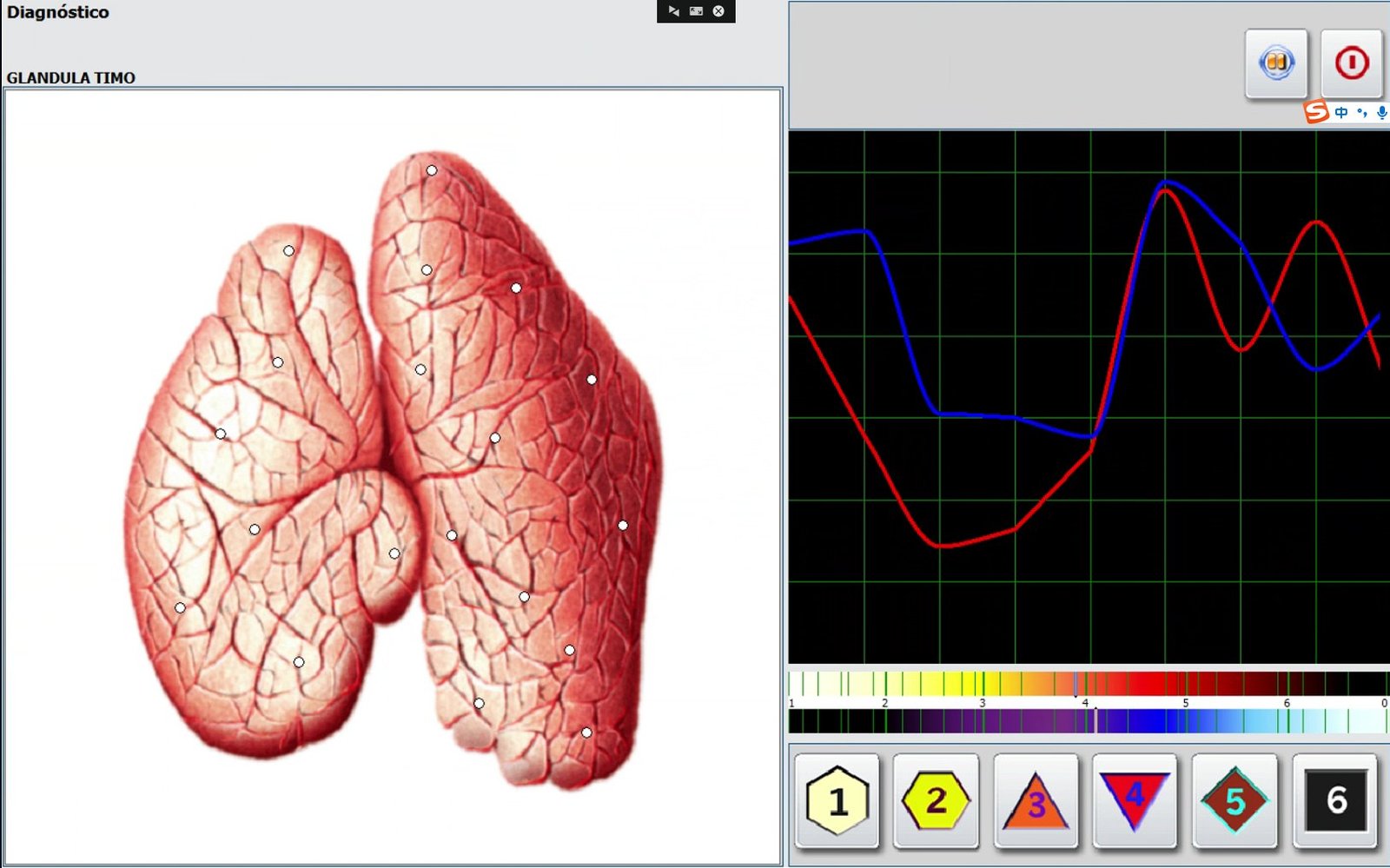
Task: Click the input method microphone icon
Action: tap(1381, 112)
